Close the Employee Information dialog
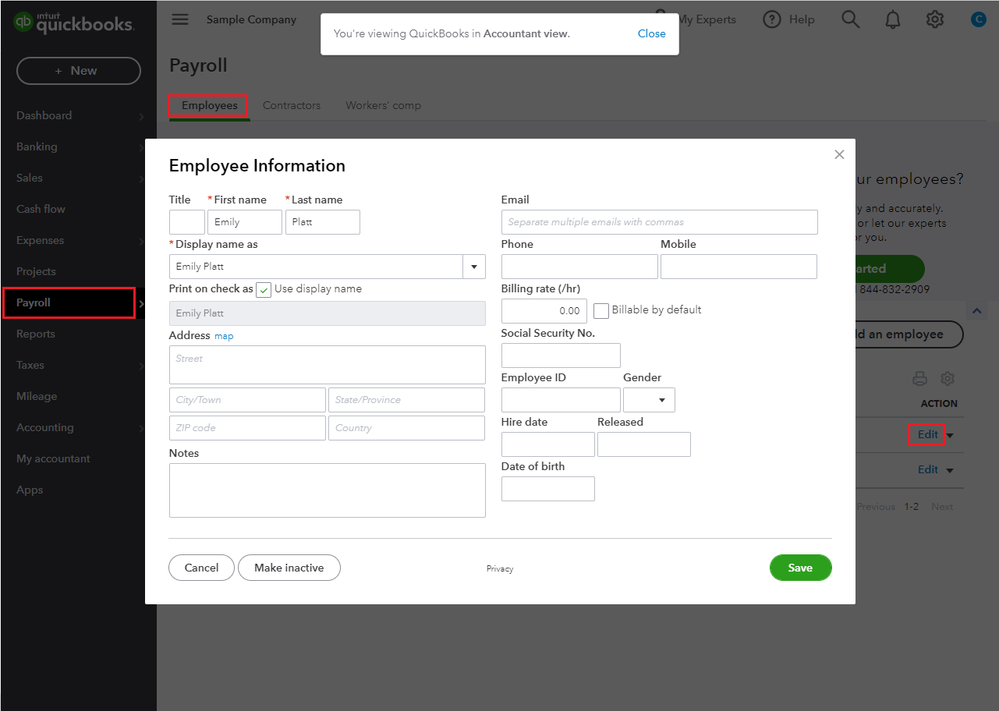Image resolution: width=999 pixels, height=711 pixels. pyautogui.click(x=839, y=154)
